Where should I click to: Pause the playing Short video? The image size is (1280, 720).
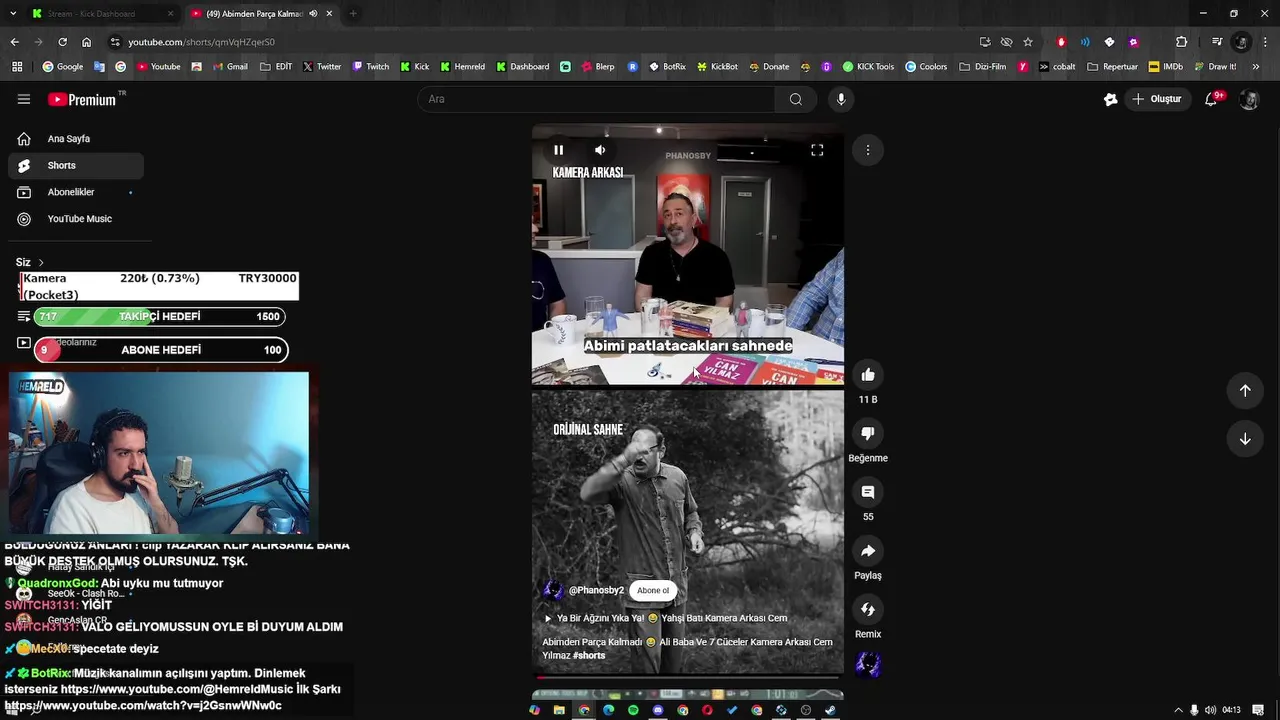click(x=559, y=150)
